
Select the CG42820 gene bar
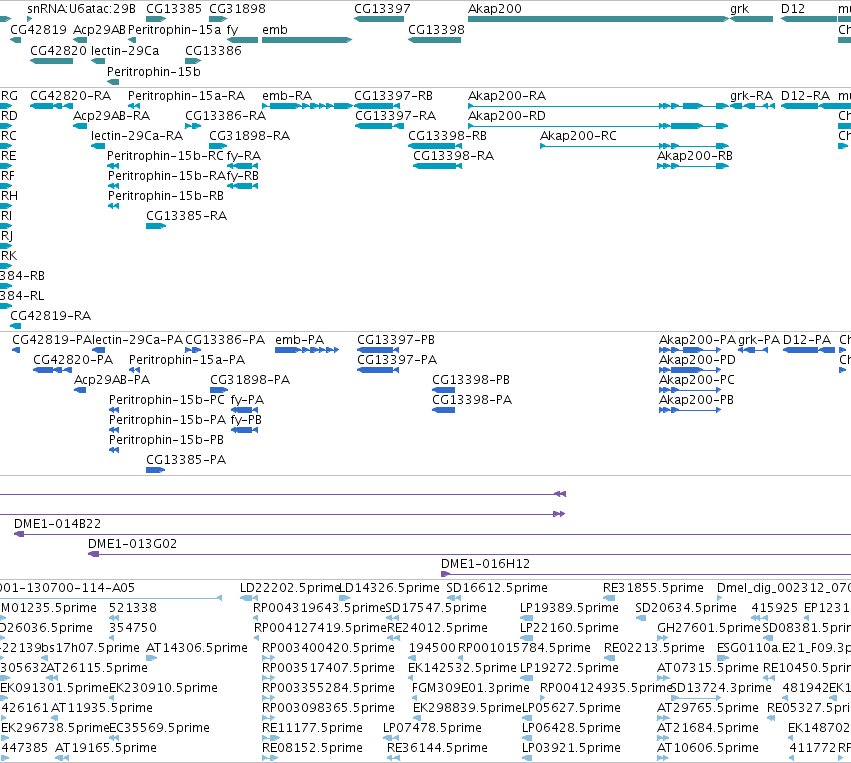tap(52, 61)
